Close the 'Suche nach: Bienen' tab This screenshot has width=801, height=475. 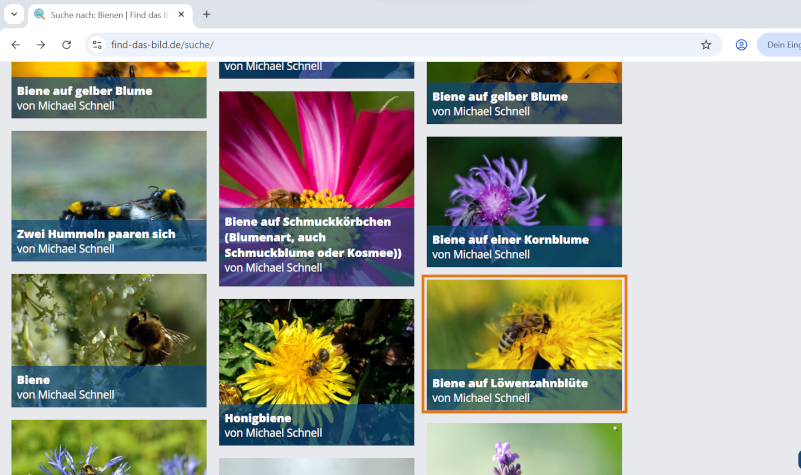pos(182,15)
